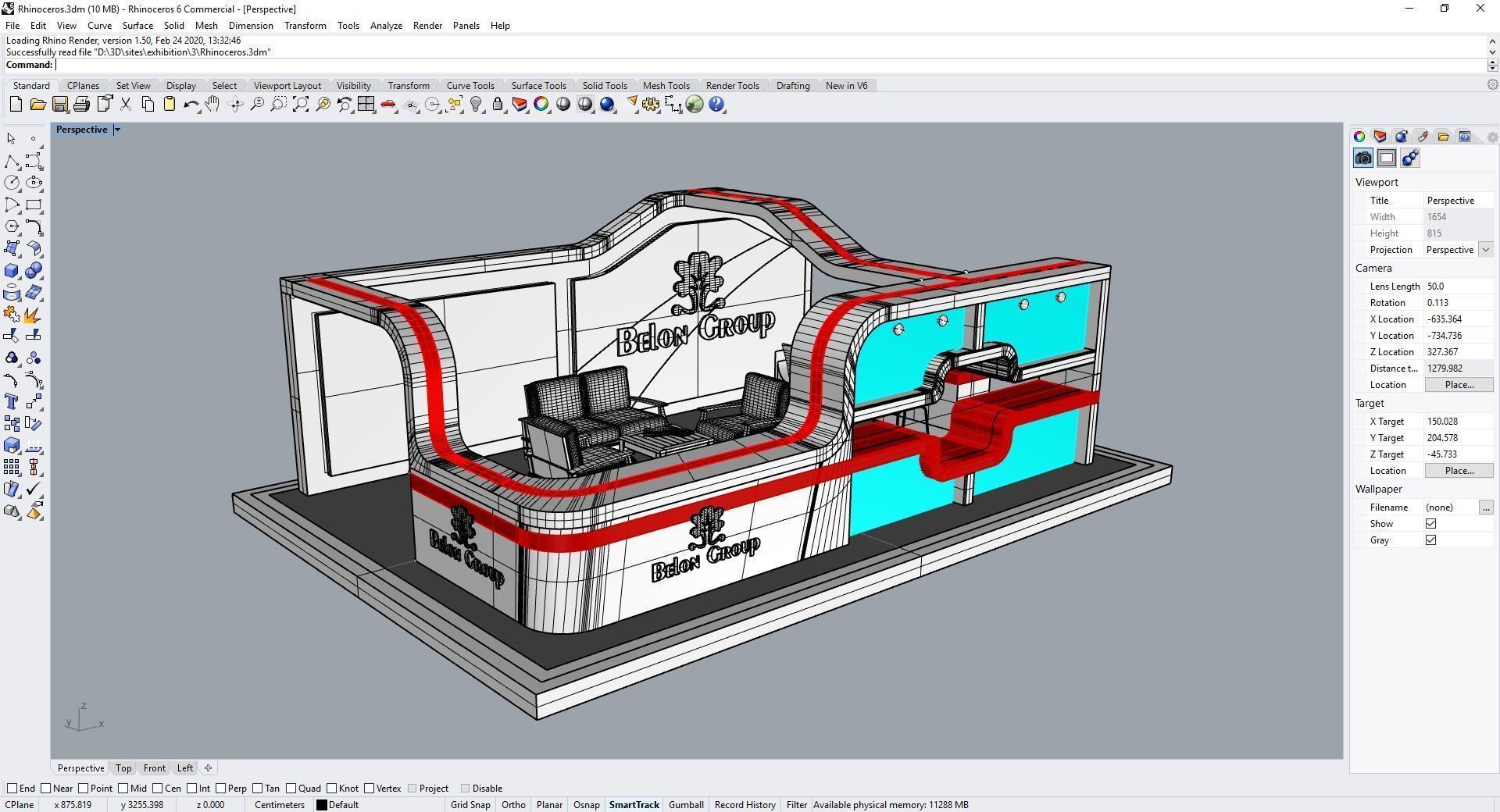
Task: Select the Text object tool
Action: [12, 402]
